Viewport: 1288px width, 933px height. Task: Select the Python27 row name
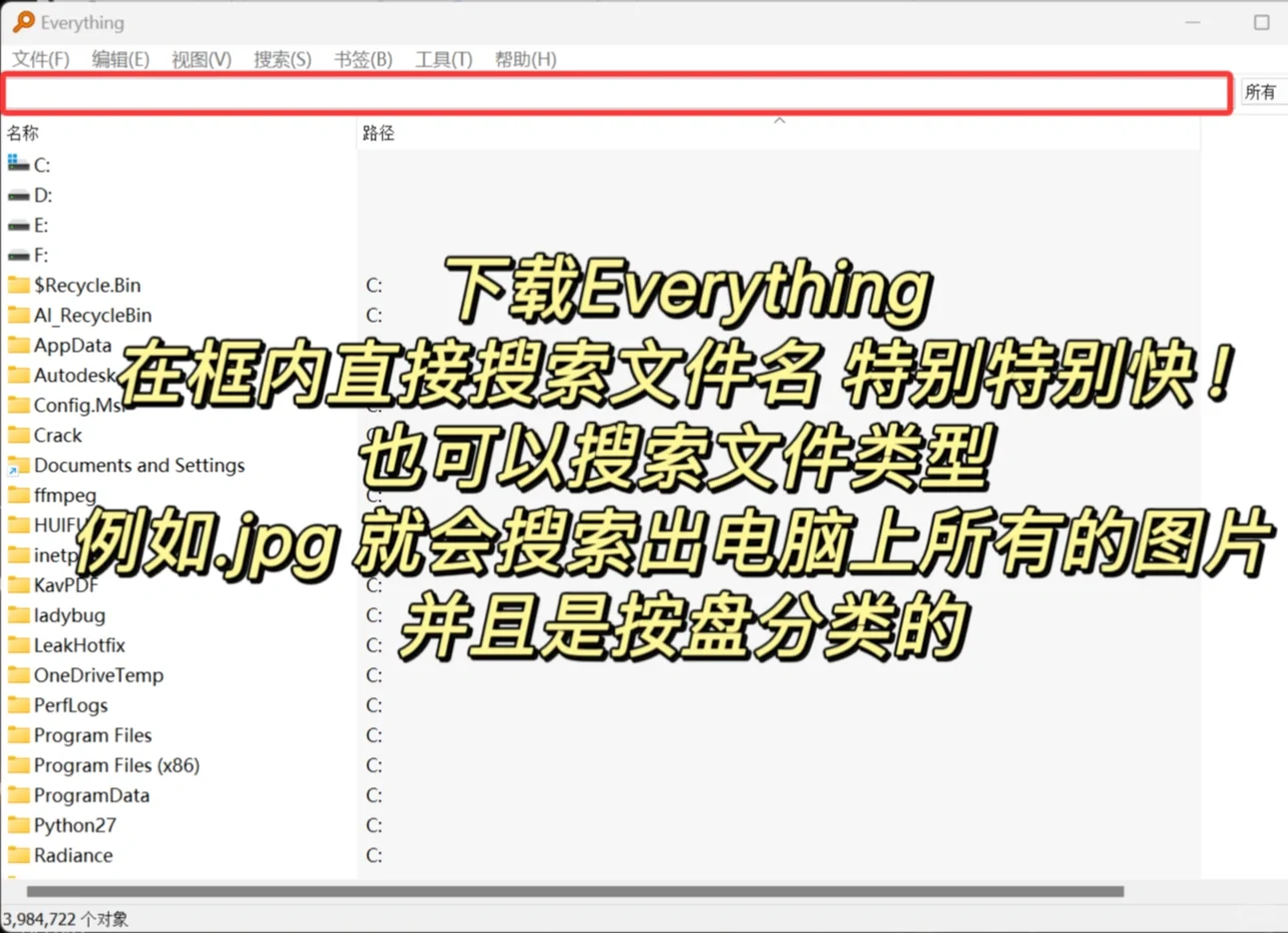tap(75, 826)
